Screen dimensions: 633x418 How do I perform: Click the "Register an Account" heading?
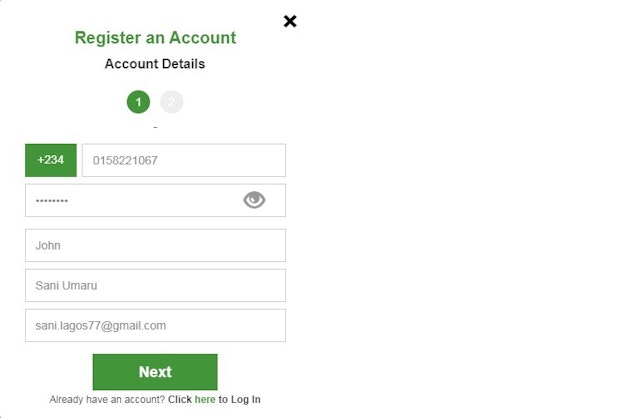(x=155, y=38)
